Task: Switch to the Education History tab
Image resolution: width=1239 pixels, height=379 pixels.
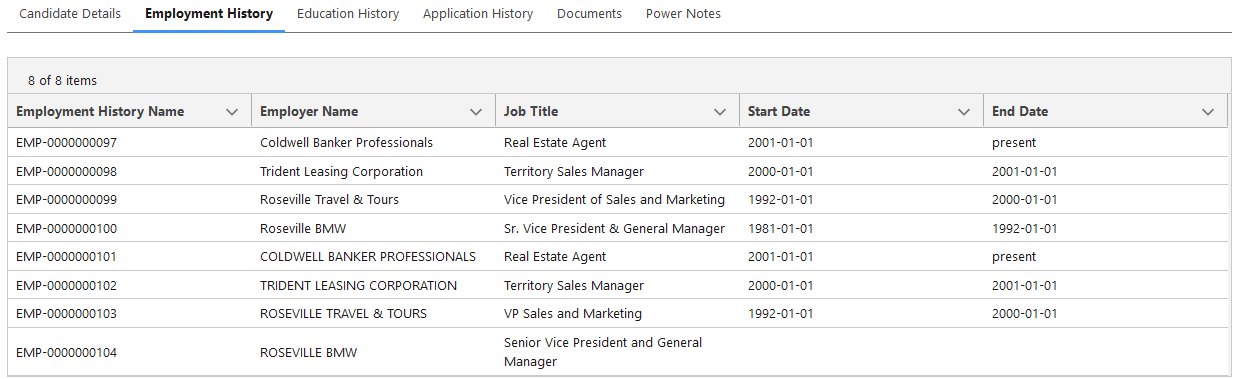Action: point(348,14)
